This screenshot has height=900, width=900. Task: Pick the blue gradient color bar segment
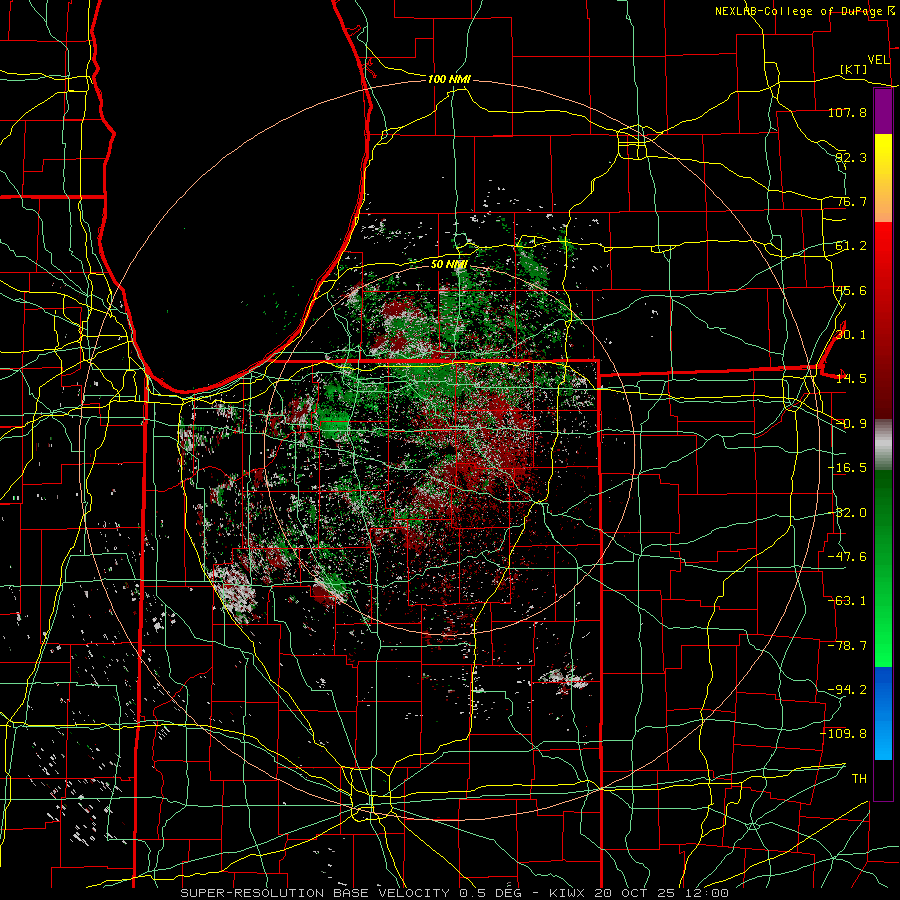(883, 713)
